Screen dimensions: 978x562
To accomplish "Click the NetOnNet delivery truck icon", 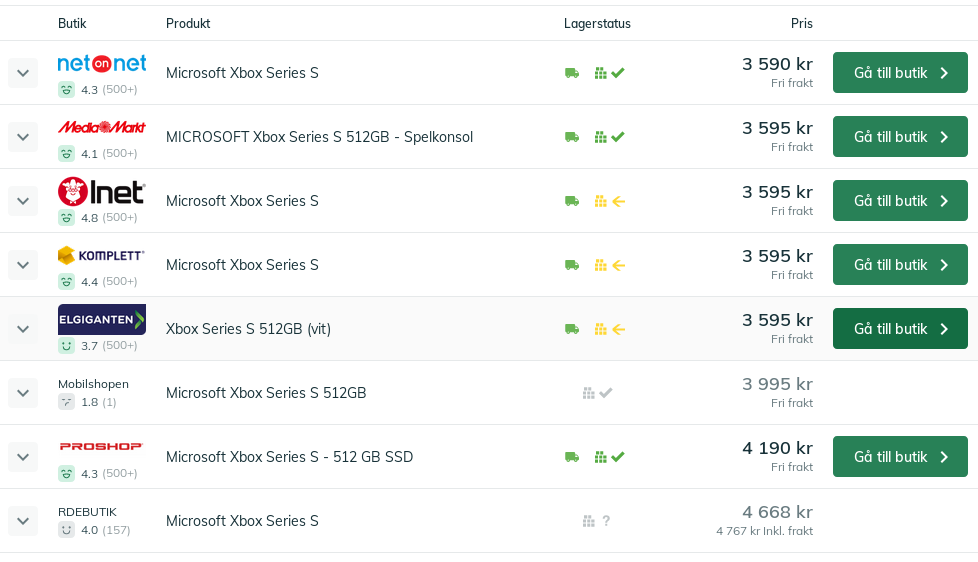I will tap(572, 73).
